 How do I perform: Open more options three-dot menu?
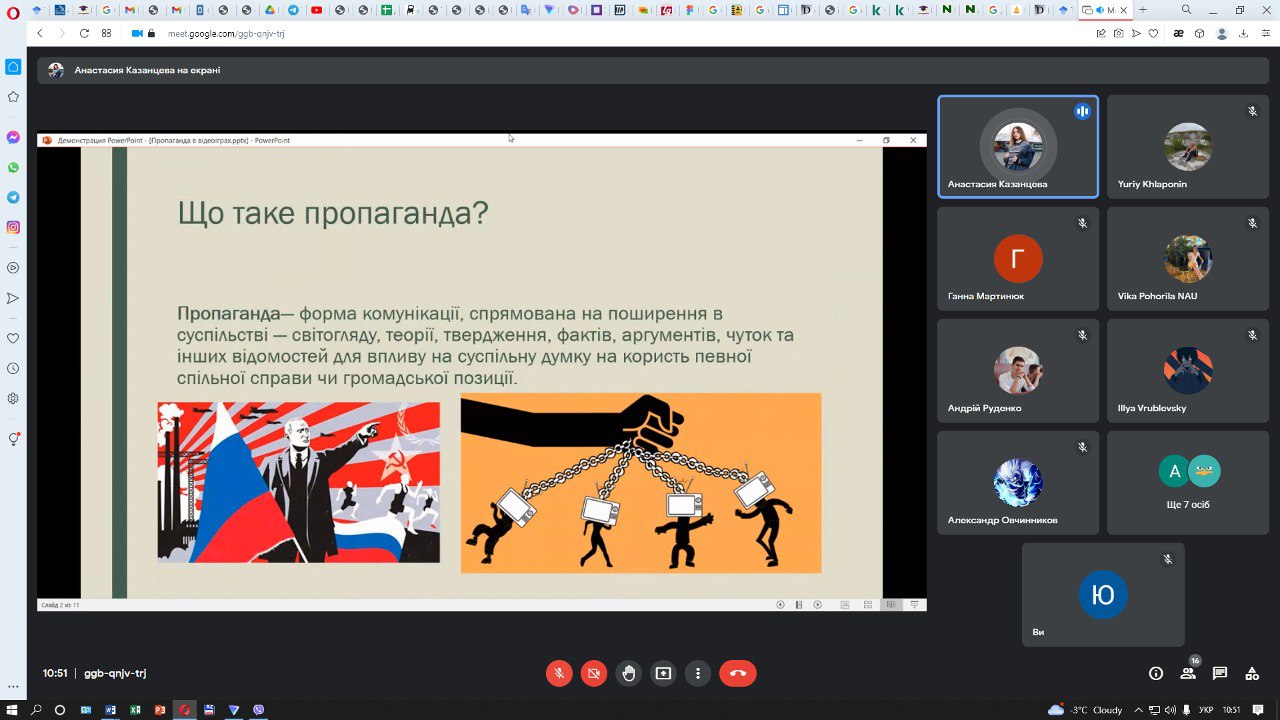(x=698, y=673)
